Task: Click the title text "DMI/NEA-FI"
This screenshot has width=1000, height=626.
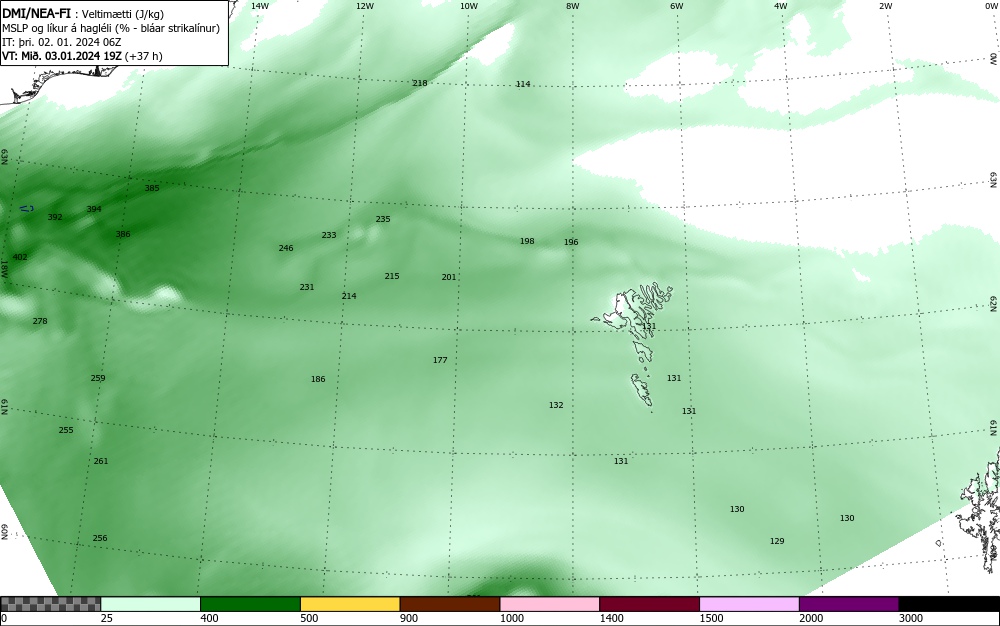Action: [36, 13]
